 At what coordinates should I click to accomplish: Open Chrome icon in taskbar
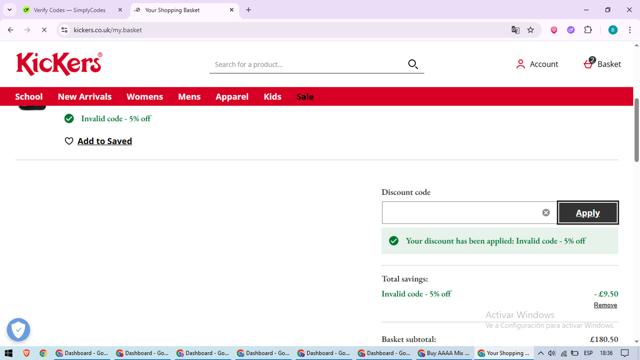click(x=43, y=353)
